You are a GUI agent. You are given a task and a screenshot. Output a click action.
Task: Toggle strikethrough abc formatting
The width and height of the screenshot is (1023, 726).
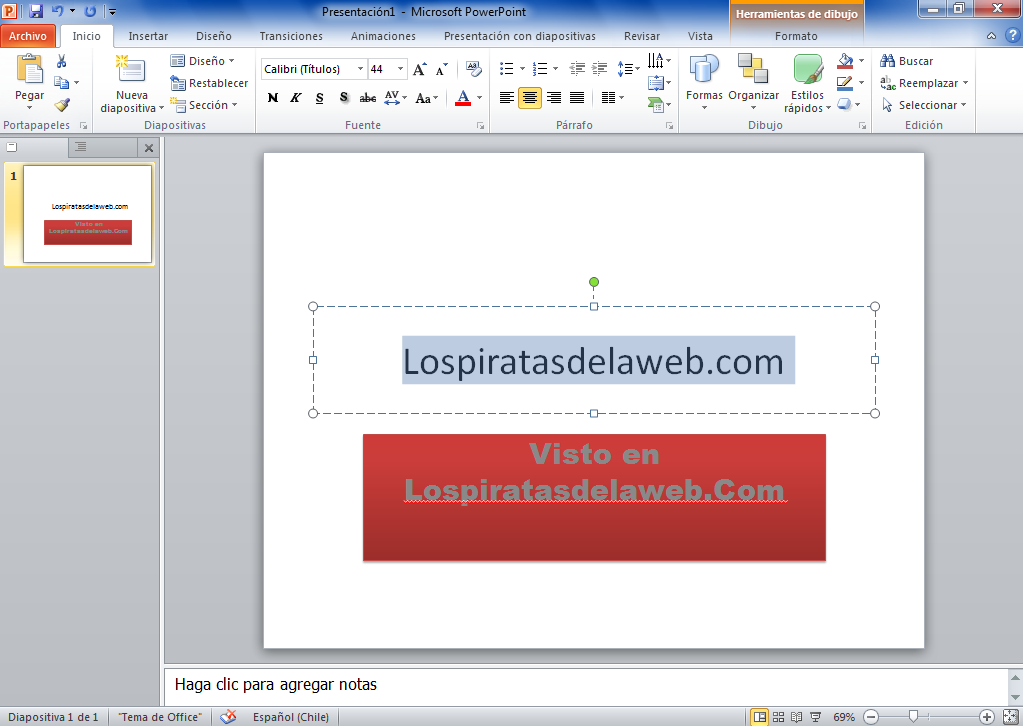coord(368,98)
